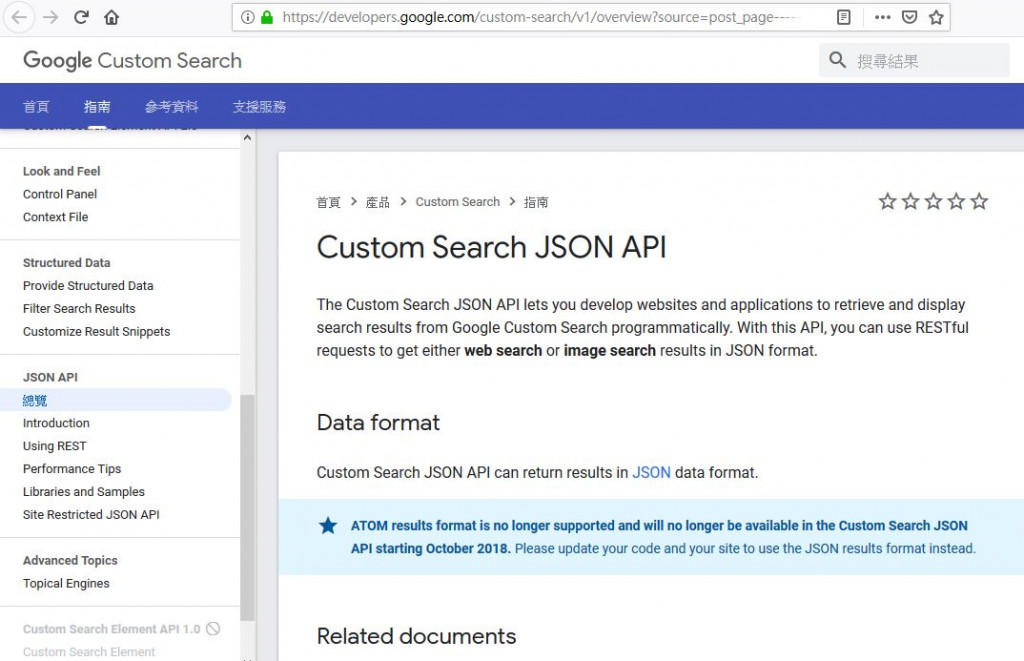Click the Google Custom Search logo
The height and width of the screenshot is (661, 1024).
[133, 60]
